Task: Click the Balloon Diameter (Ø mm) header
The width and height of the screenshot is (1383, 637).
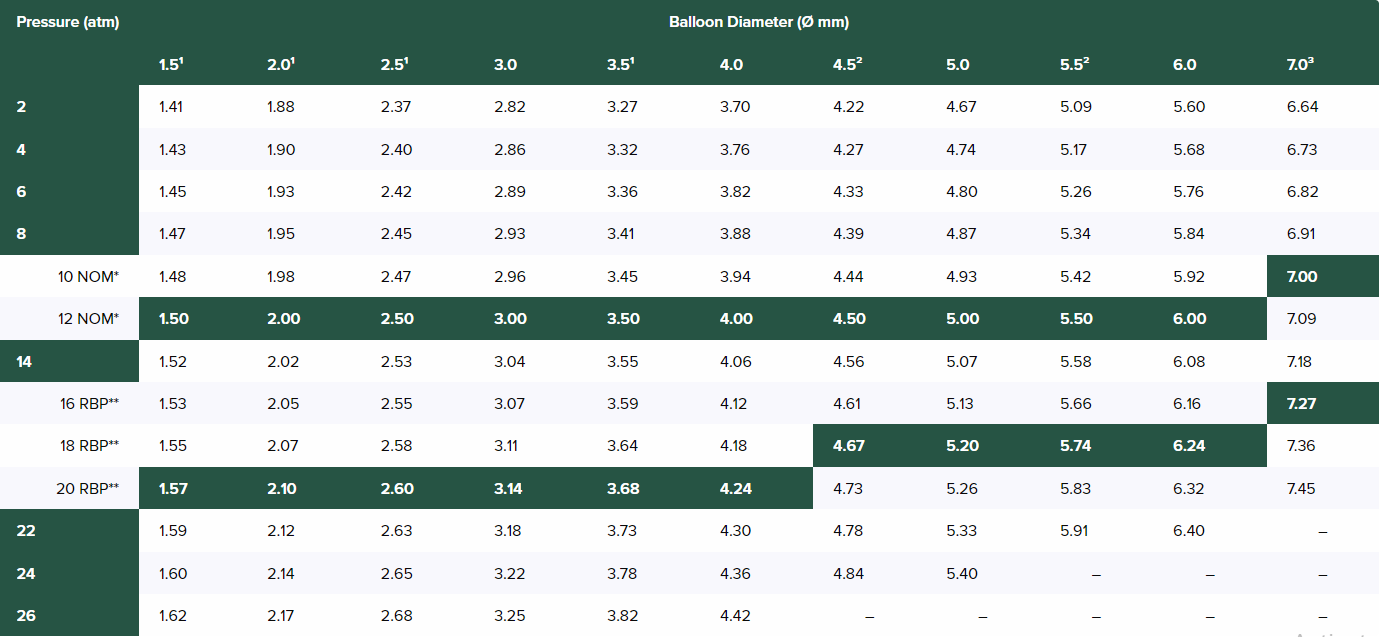Action: (x=759, y=22)
